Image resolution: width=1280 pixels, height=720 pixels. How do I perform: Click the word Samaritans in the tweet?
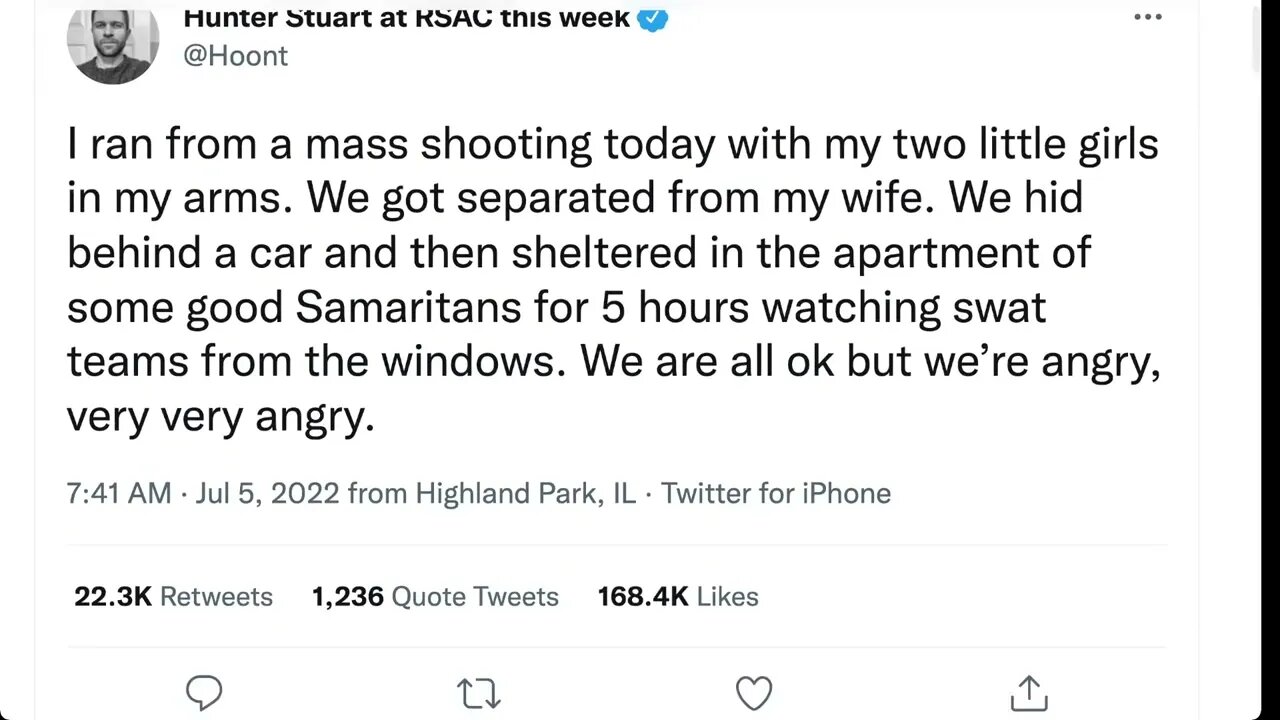point(408,308)
